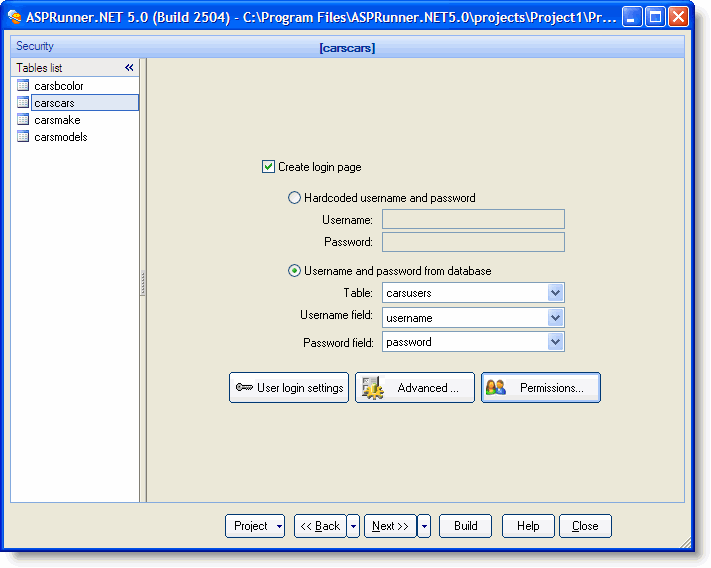
Task: Collapse the Tables list panel
Action: (129, 68)
